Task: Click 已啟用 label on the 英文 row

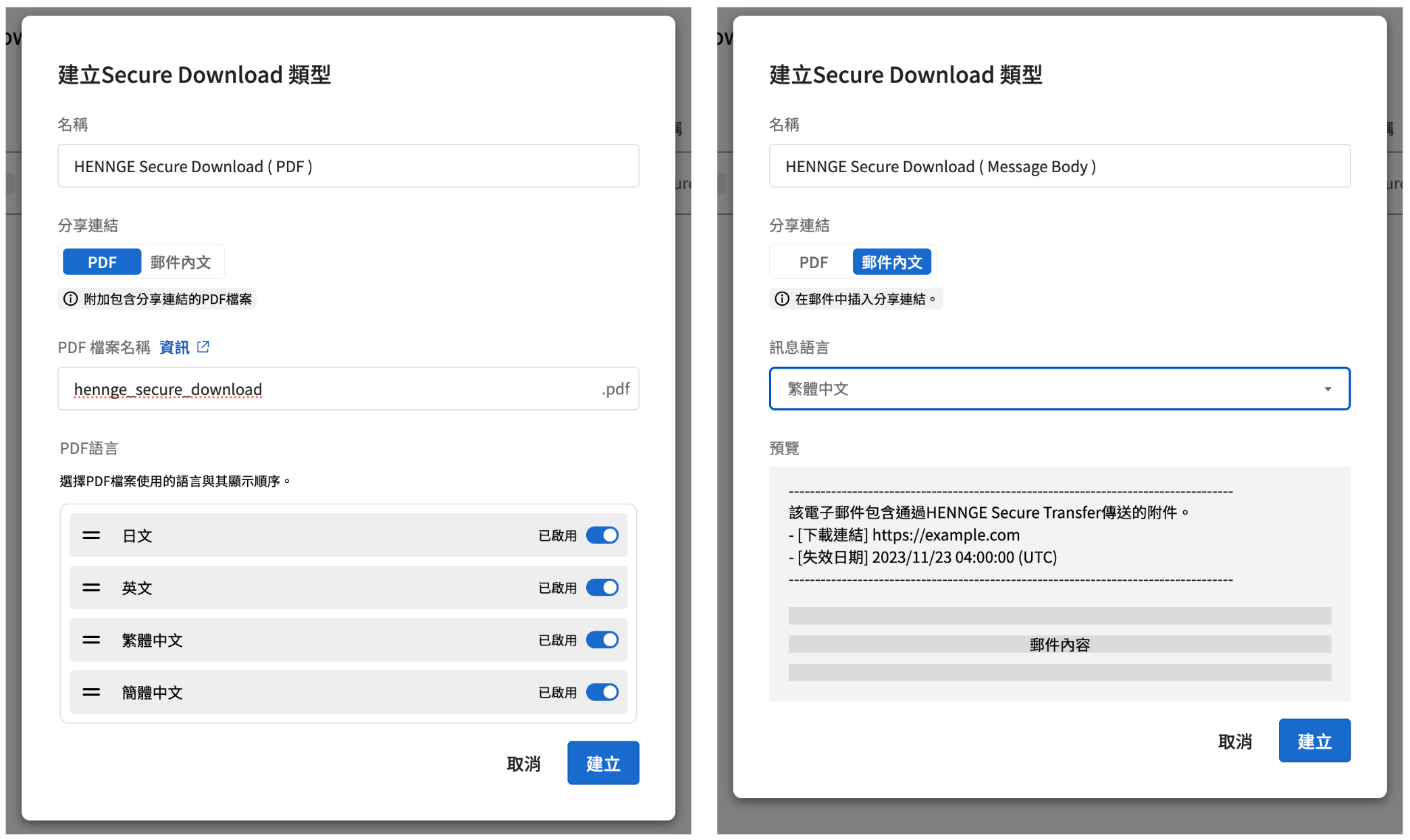Action: pyautogui.click(x=558, y=587)
